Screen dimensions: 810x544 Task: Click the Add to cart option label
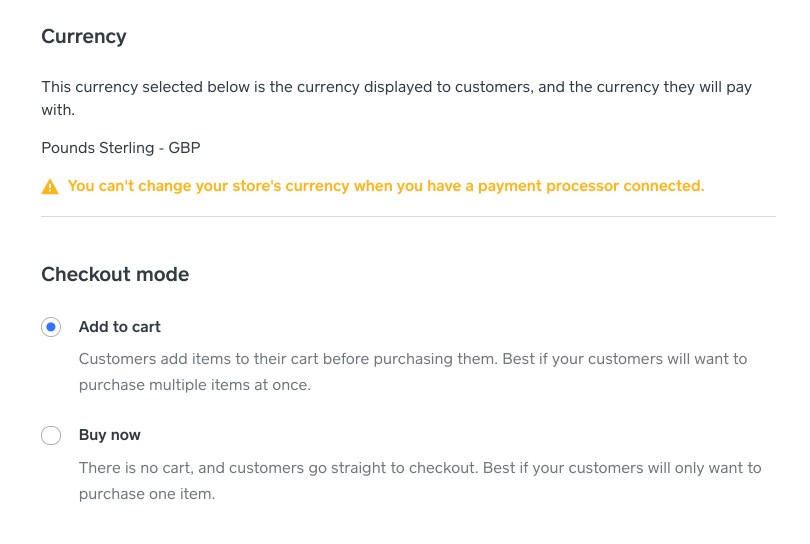[119, 327]
